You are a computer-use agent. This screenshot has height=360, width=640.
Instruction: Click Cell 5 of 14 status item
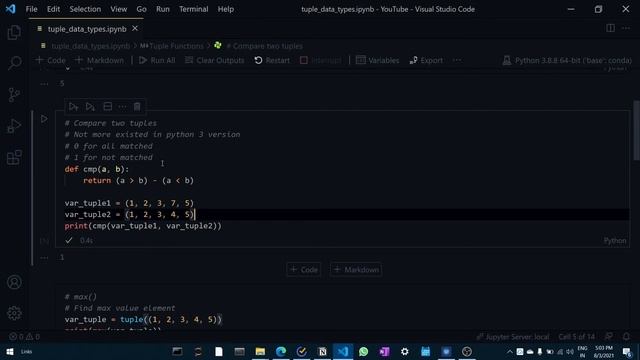click(x=576, y=337)
